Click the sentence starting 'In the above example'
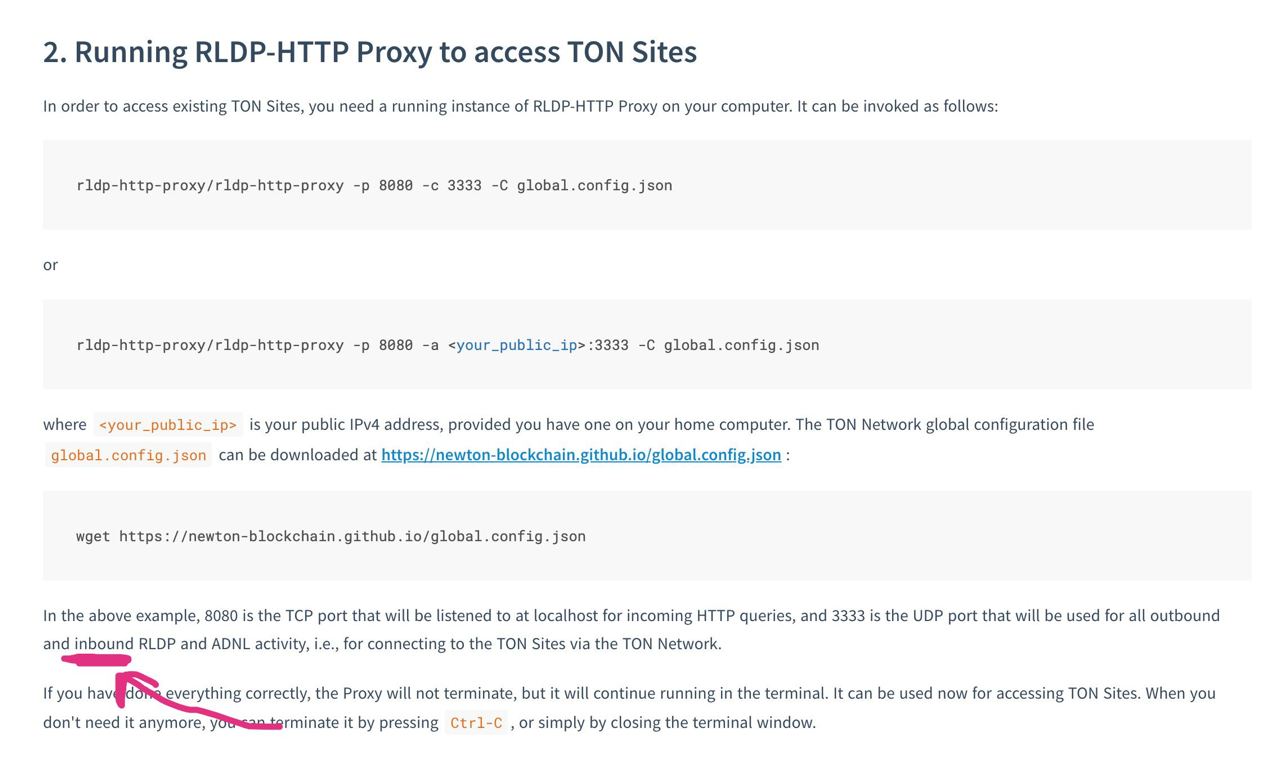1280x763 pixels. (631, 629)
